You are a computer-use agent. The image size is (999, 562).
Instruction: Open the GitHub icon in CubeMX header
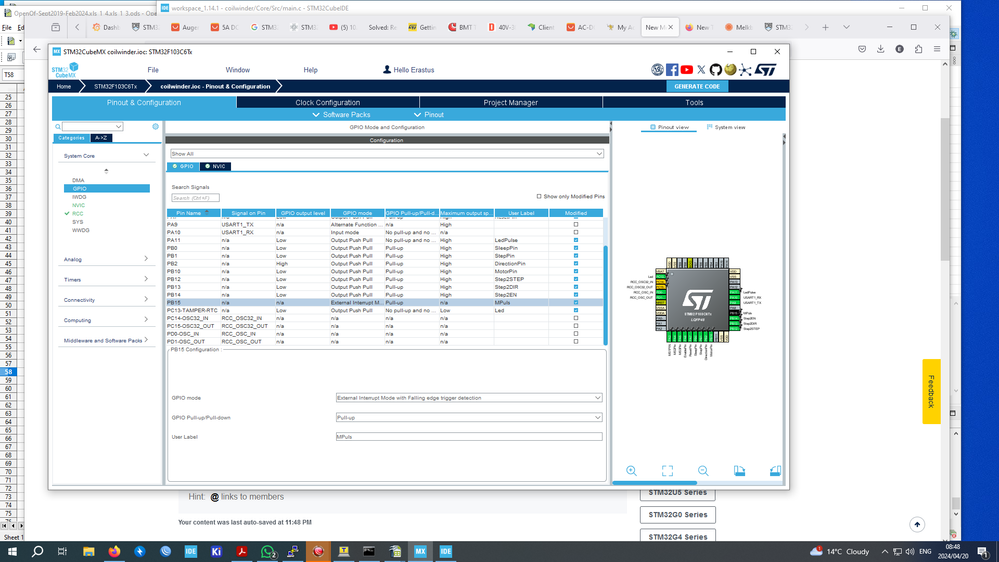click(715, 70)
